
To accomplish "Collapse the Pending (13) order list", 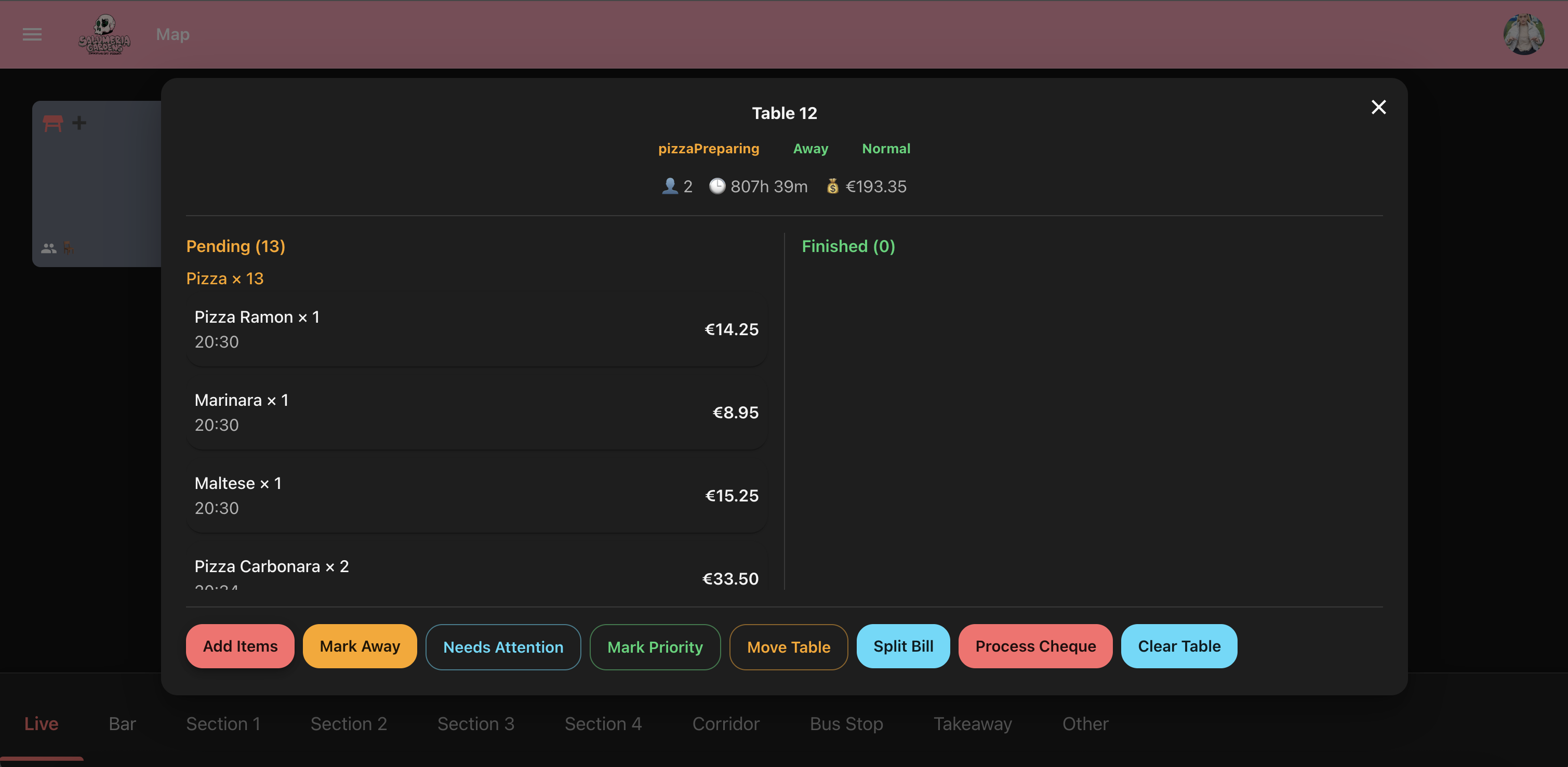I will [x=235, y=246].
